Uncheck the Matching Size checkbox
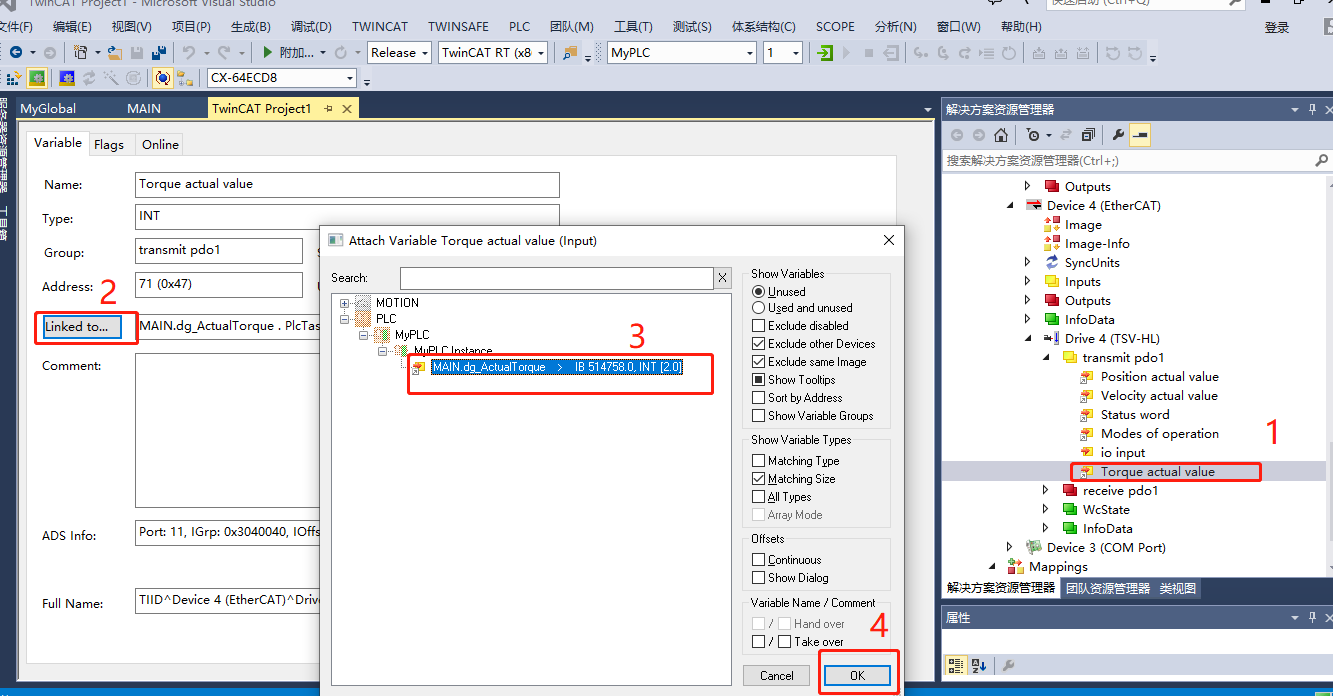 758,479
